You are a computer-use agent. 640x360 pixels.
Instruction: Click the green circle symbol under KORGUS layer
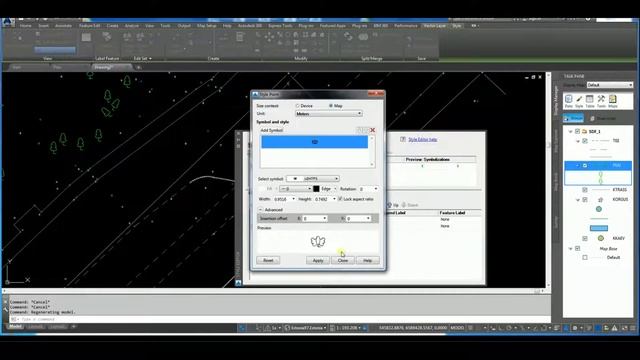pos(599,209)
